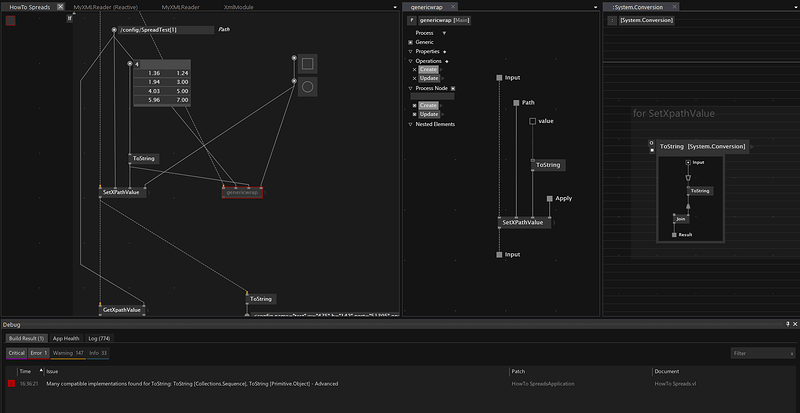Click Process Node Update button
800x413 pixels.
pyautogui.click(x=429, y=114)
